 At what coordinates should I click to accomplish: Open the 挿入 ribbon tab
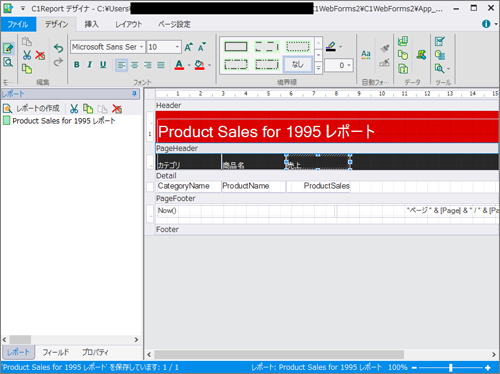tap(91, 24)
